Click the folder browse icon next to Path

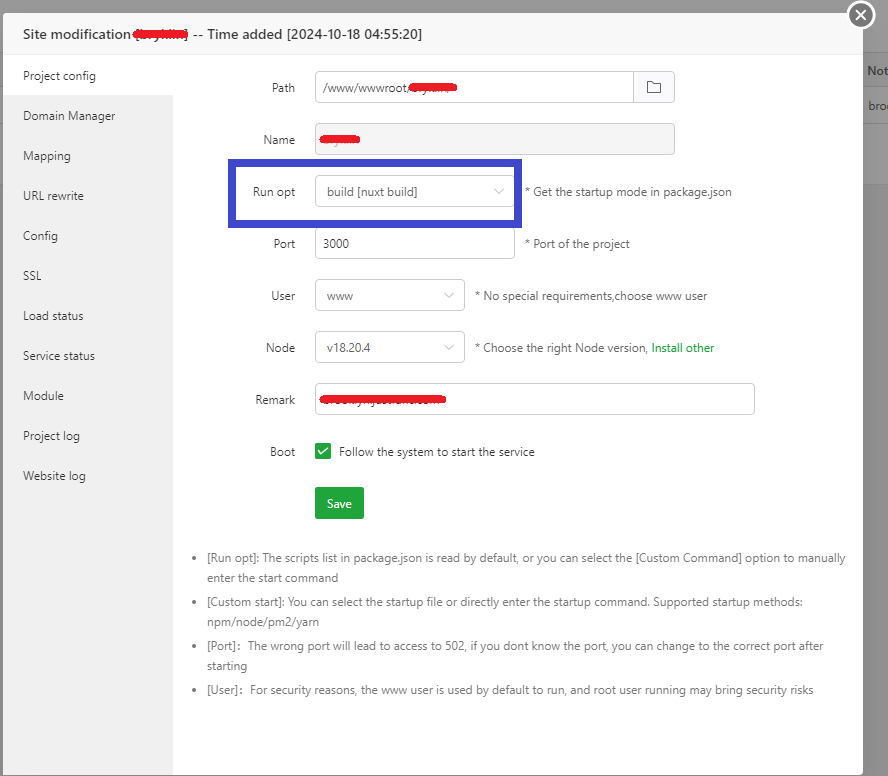[654, 88]
